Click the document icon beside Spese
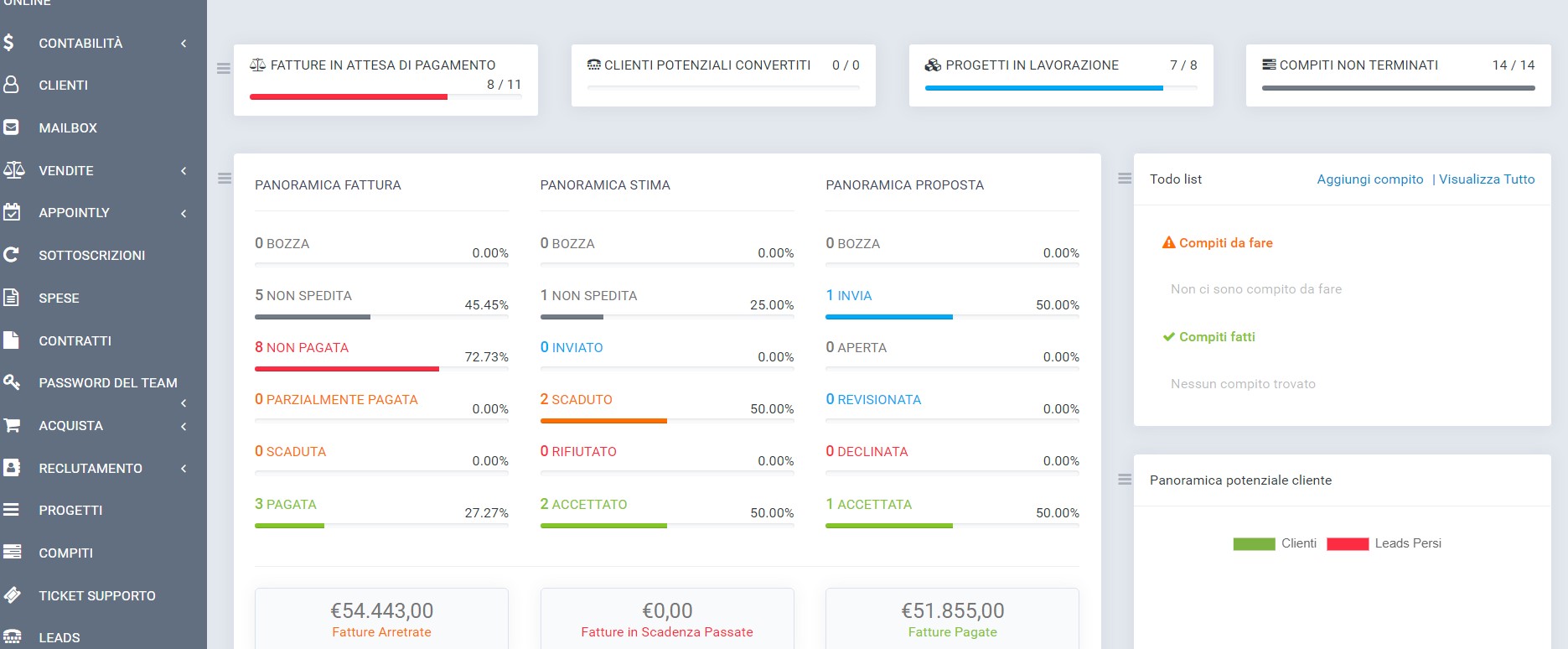Viewport: 1568px width, 649px height. (x=11, y=298)
